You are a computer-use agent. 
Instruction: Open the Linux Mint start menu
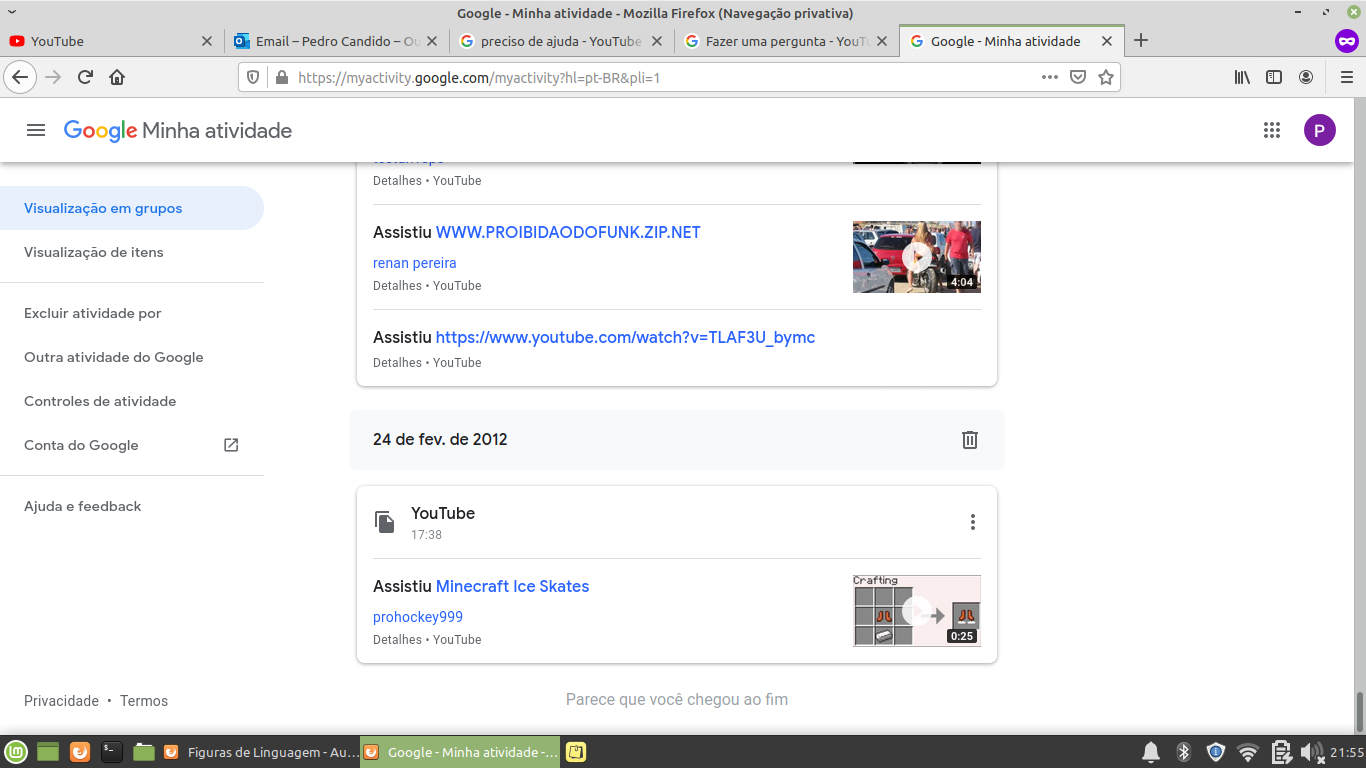tap(16, 752)
